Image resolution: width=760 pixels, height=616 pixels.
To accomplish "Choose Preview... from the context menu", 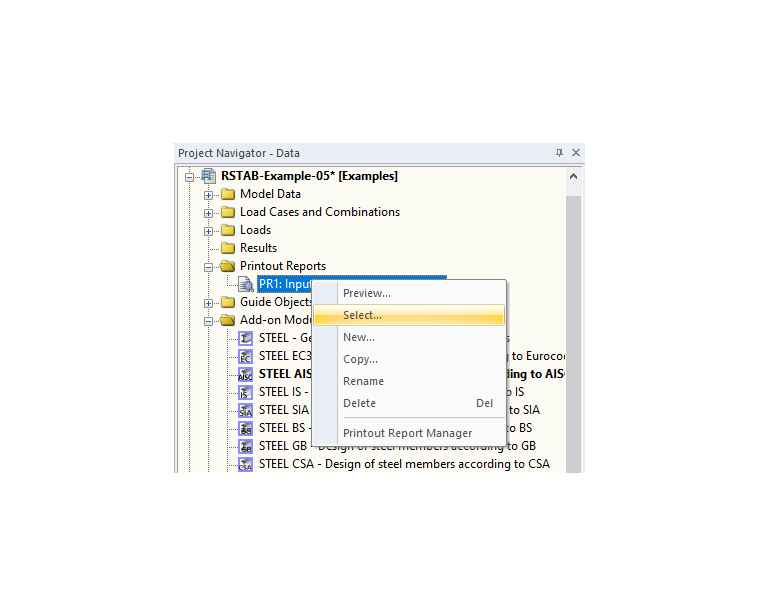I will click(x=409, y=293).
